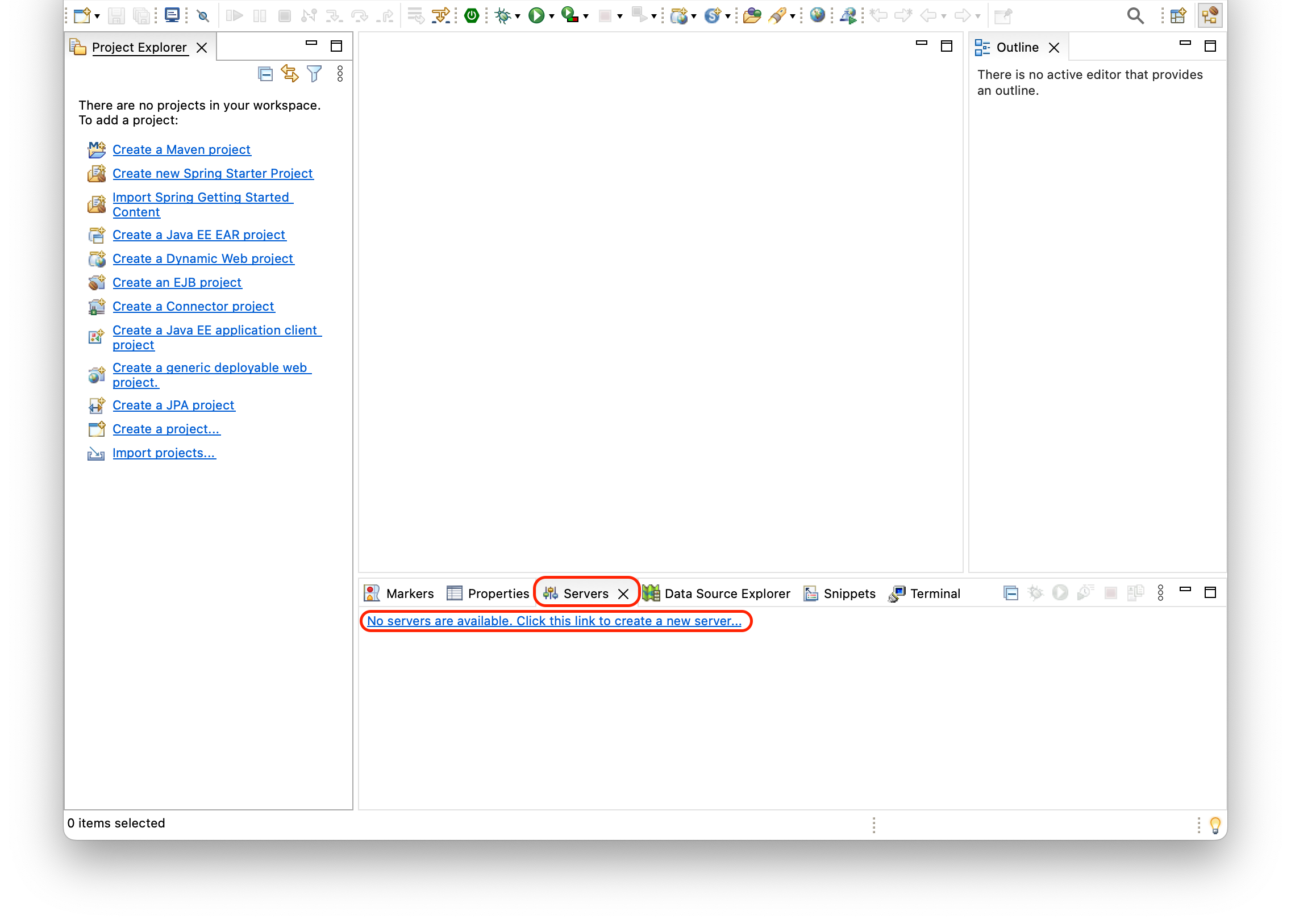Click 'Create an EJB project' link

click(x=177, y=283)
